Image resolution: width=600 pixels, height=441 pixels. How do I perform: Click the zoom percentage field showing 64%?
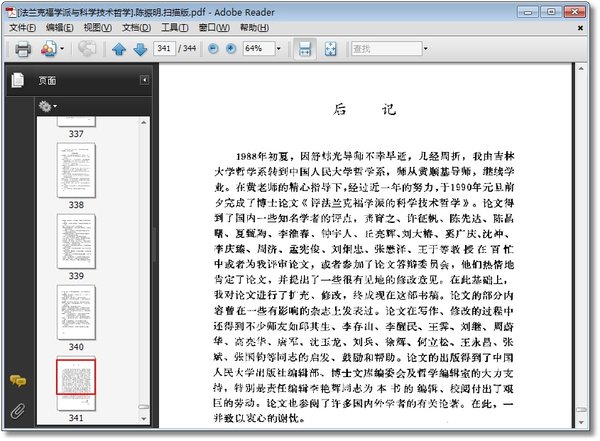coord(259,49)
